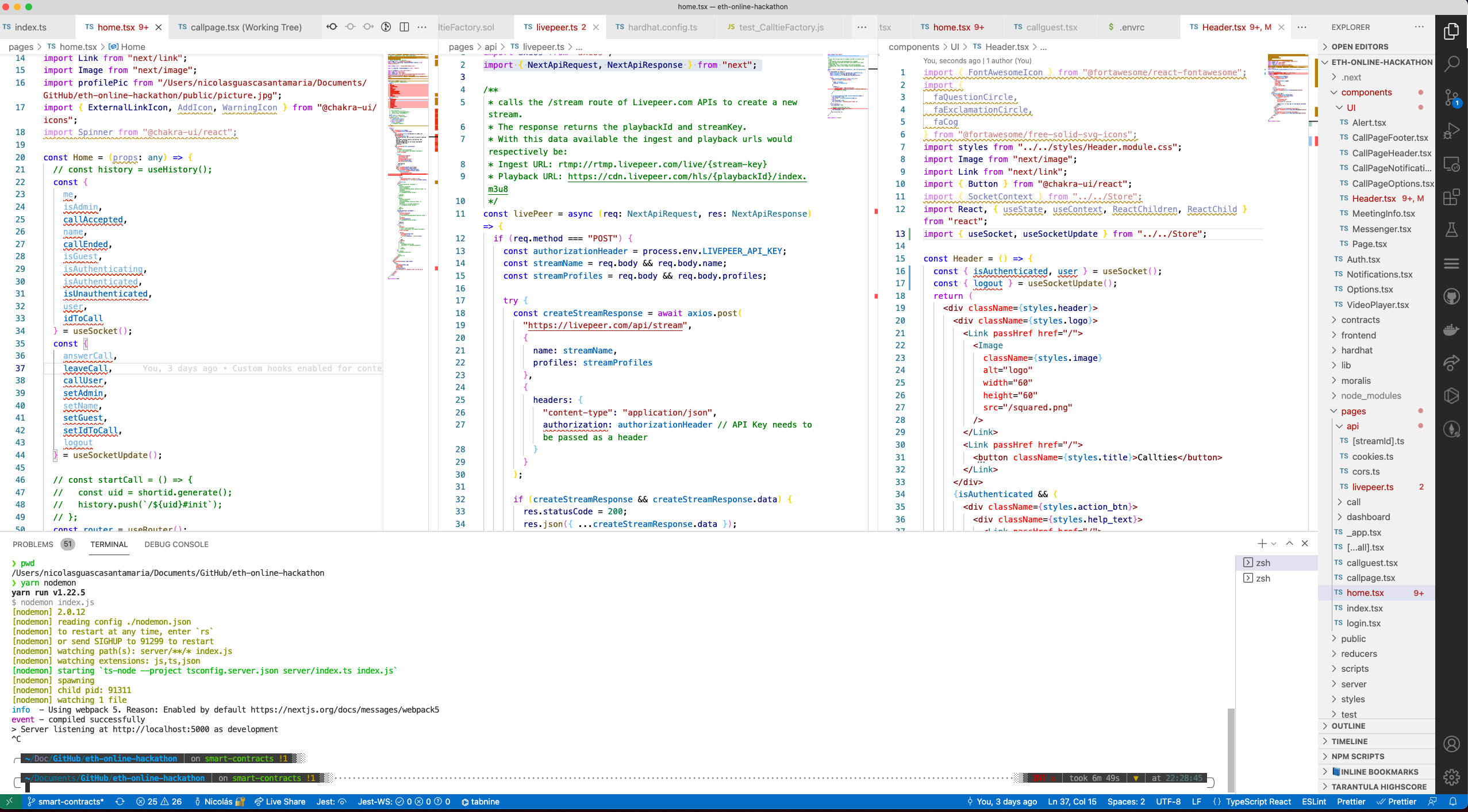This screenshot has height=812, width=1468.
Task: Toggle Jest watch mode in status bar
Action: coord(331,802)
